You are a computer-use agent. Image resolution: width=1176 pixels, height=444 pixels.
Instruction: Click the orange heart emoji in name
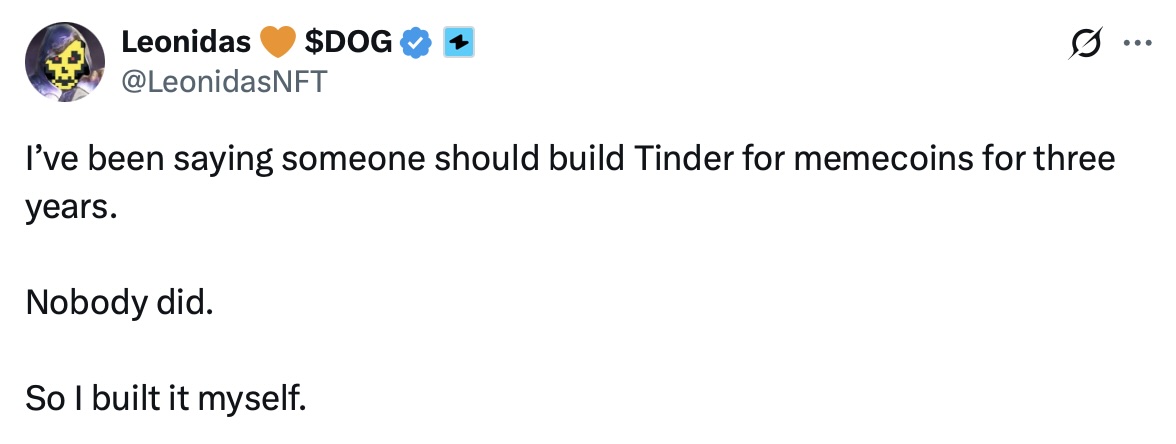pos(278,42)
